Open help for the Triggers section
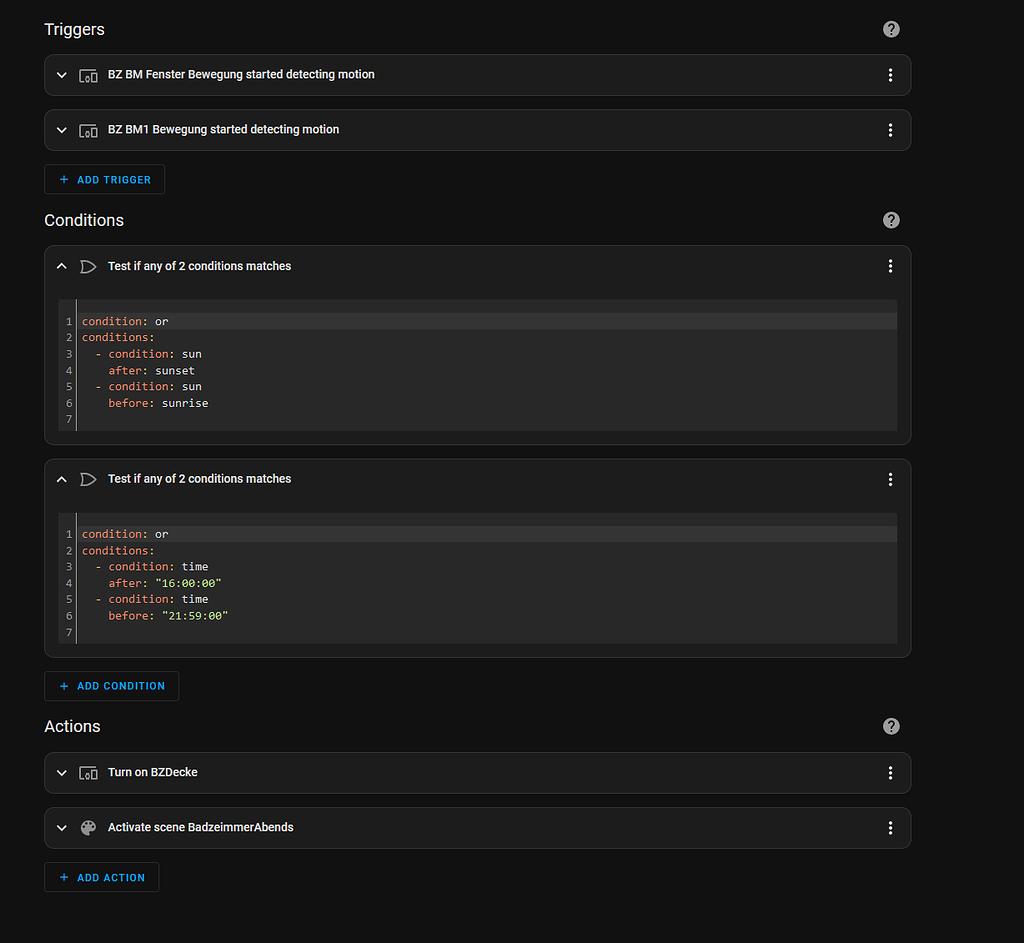Viewport: 1024px width, 943px height. (x=891, y=29)
